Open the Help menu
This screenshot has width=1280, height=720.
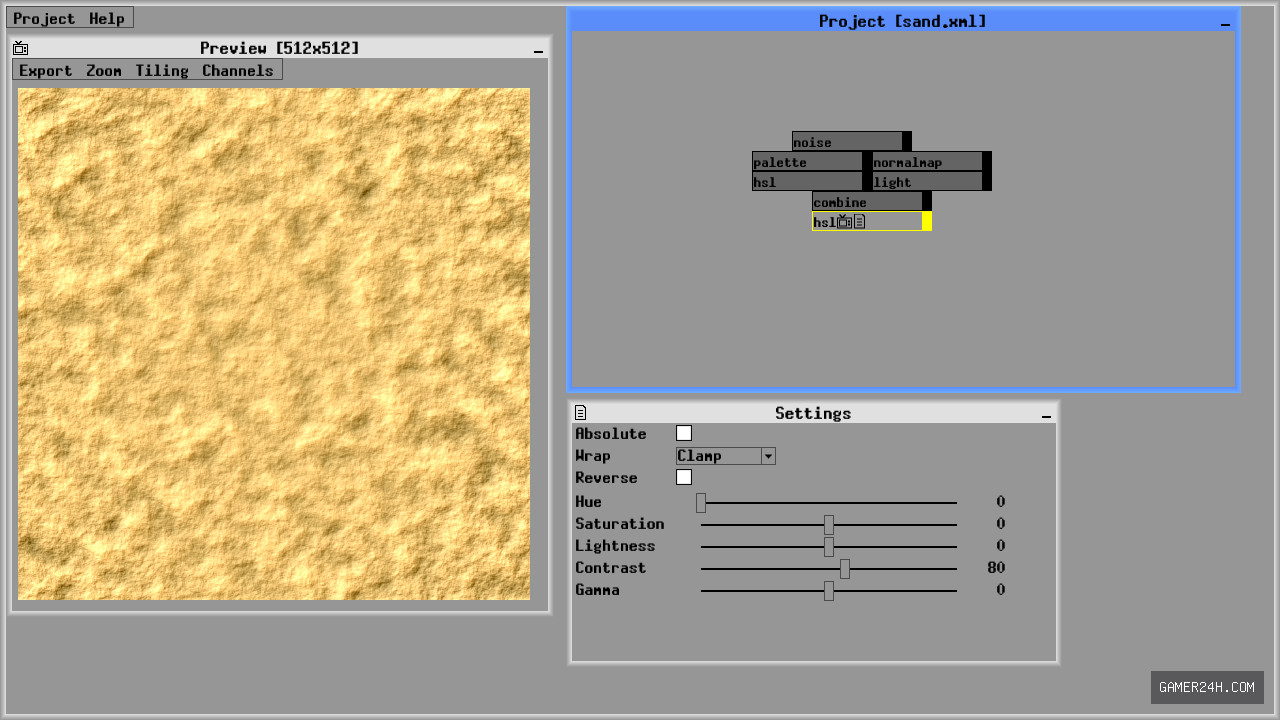coord(107,18)
